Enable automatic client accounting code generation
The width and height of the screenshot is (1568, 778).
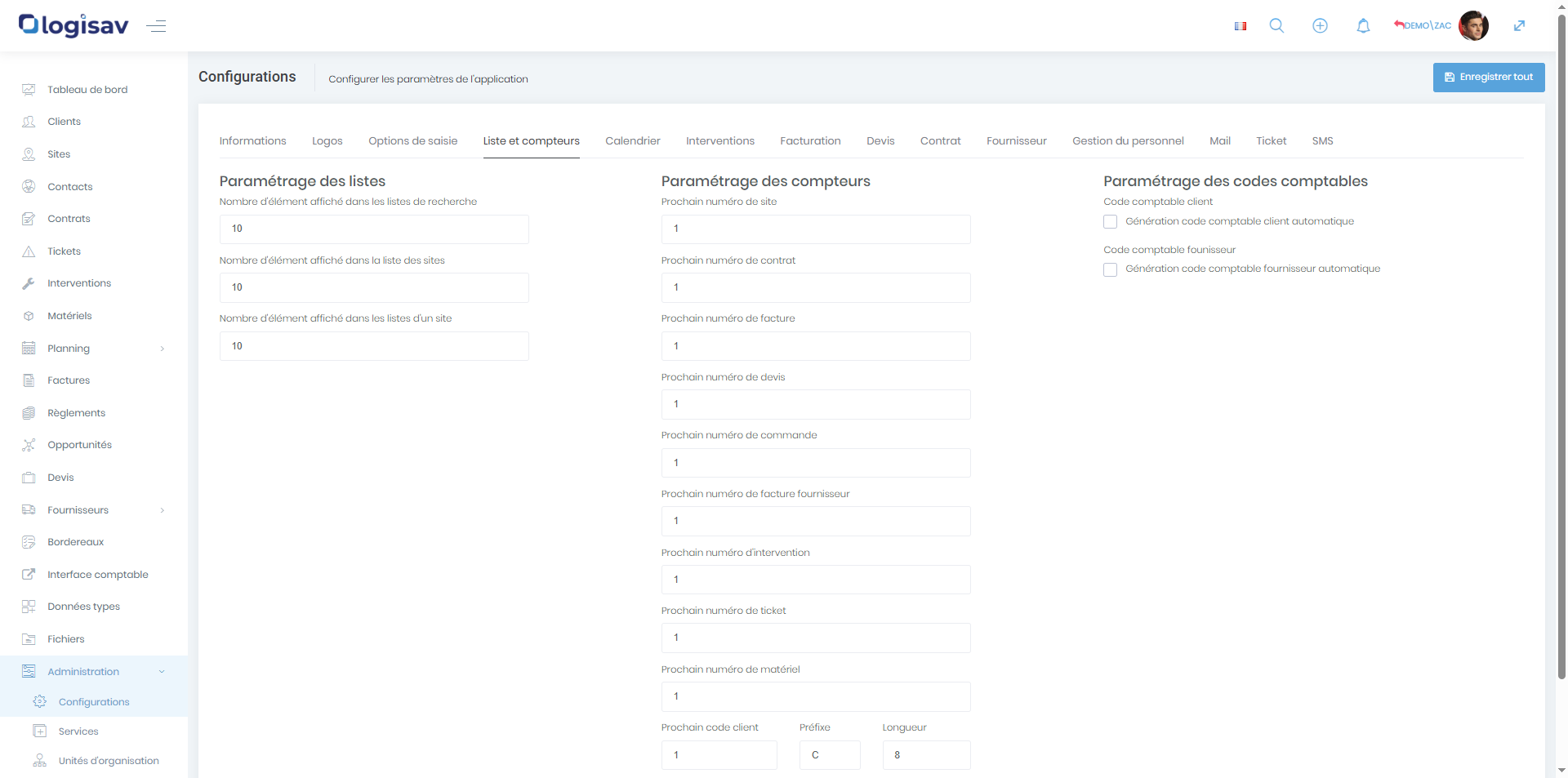pyautogui.click(x=1110, y=222)
